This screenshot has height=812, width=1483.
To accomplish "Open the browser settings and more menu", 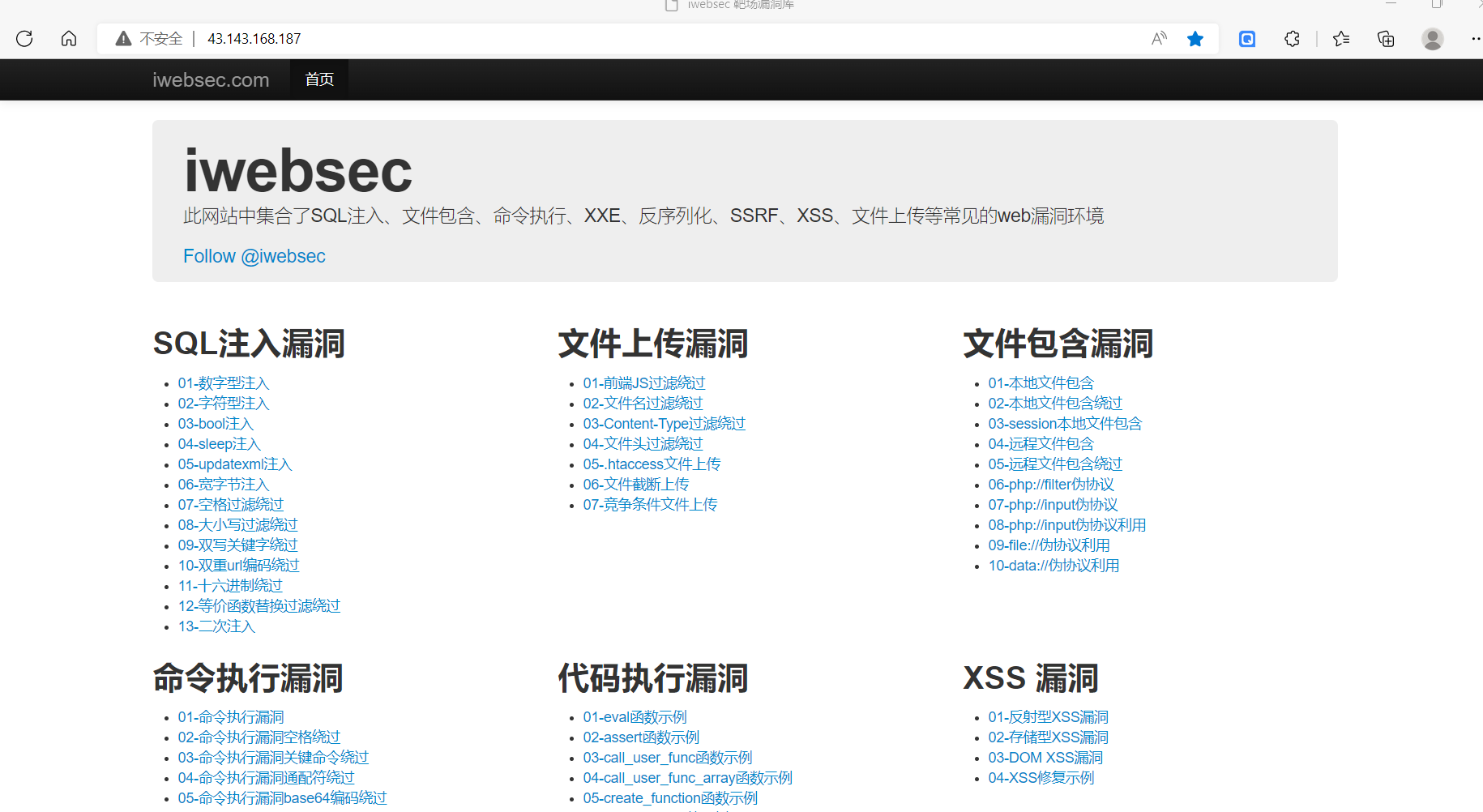I will coord(1476,38).
